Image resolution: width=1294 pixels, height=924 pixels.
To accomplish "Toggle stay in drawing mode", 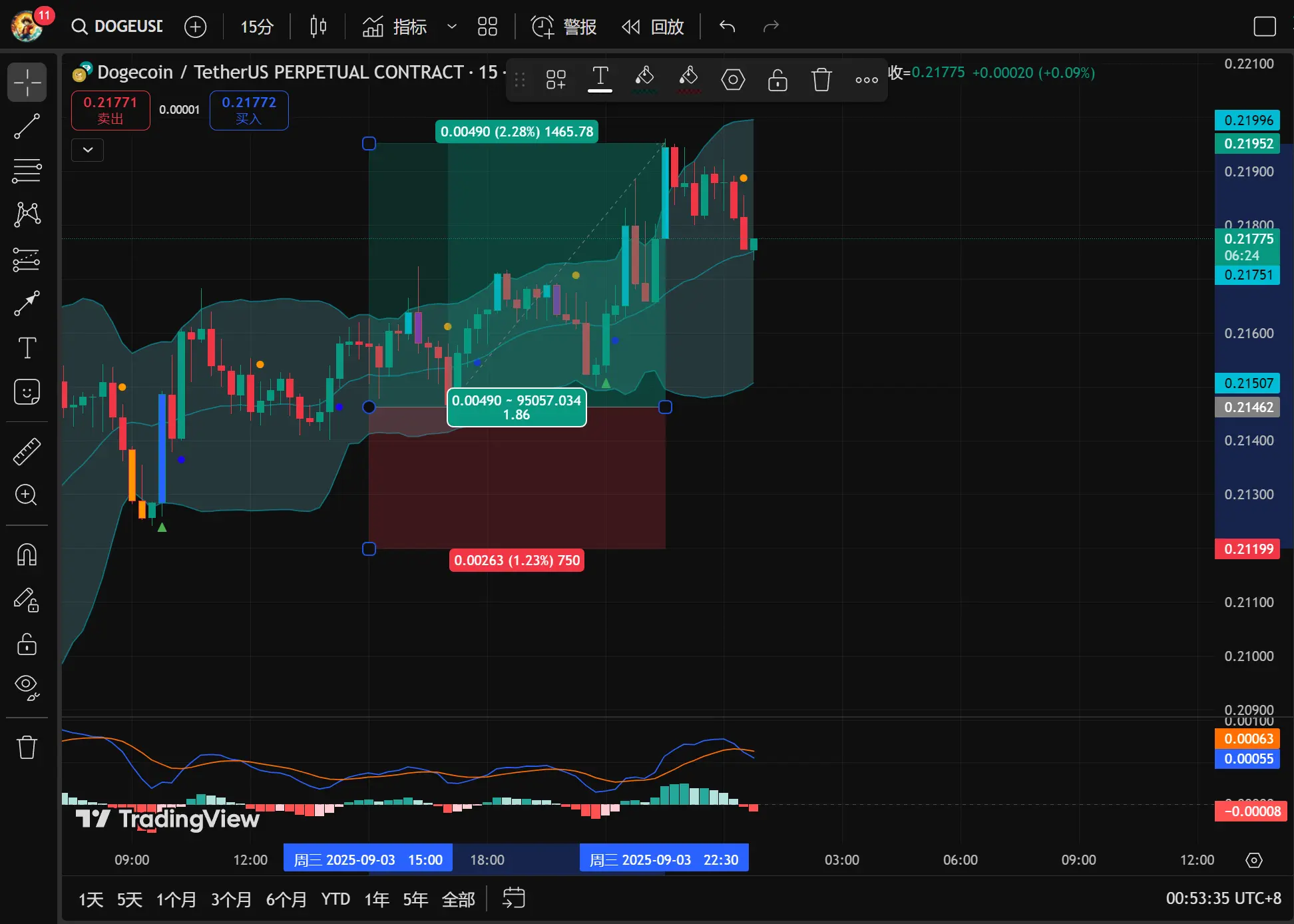I will pos(27,600).
